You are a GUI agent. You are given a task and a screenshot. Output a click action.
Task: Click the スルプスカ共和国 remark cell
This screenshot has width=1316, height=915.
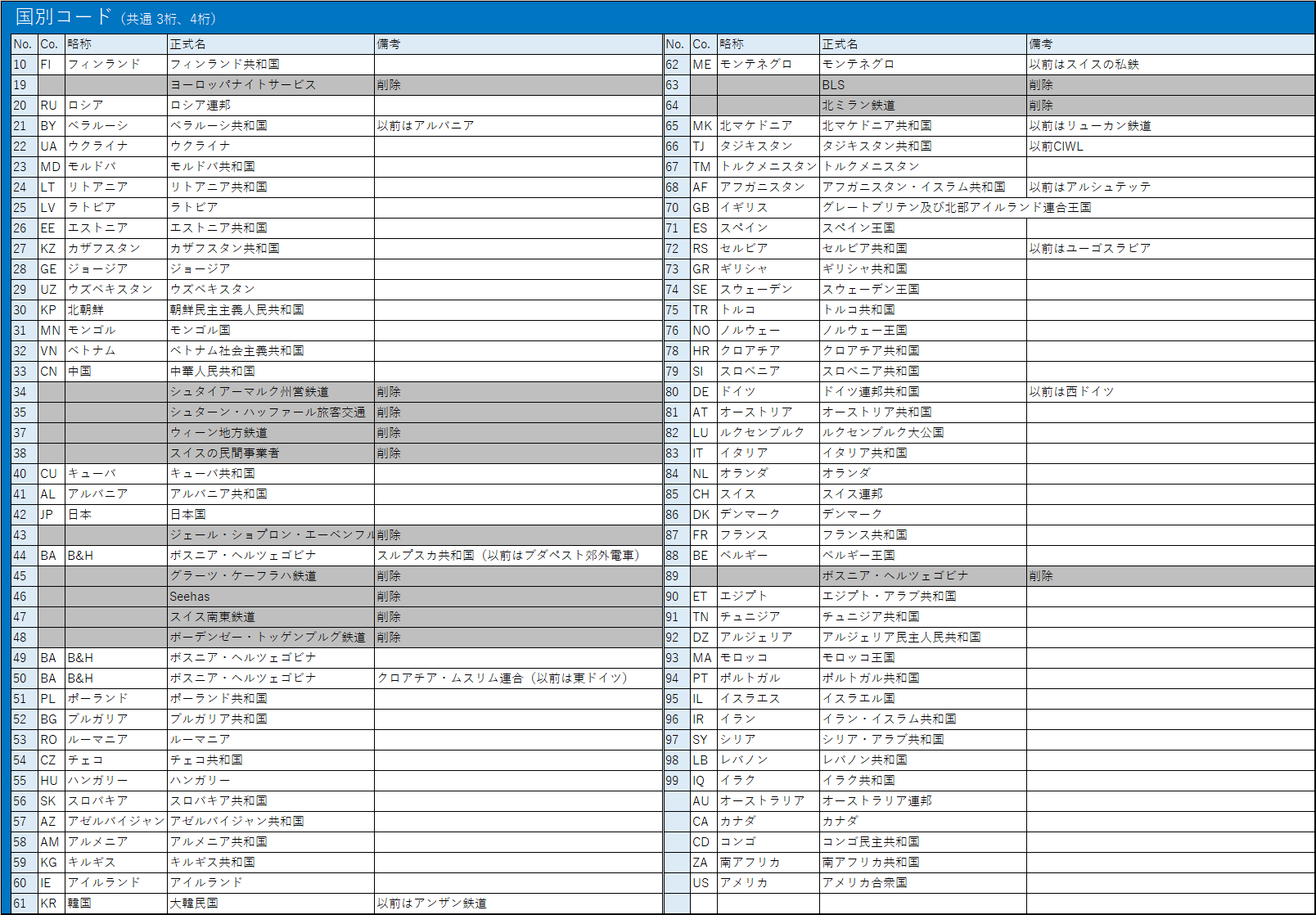(518, 555)
